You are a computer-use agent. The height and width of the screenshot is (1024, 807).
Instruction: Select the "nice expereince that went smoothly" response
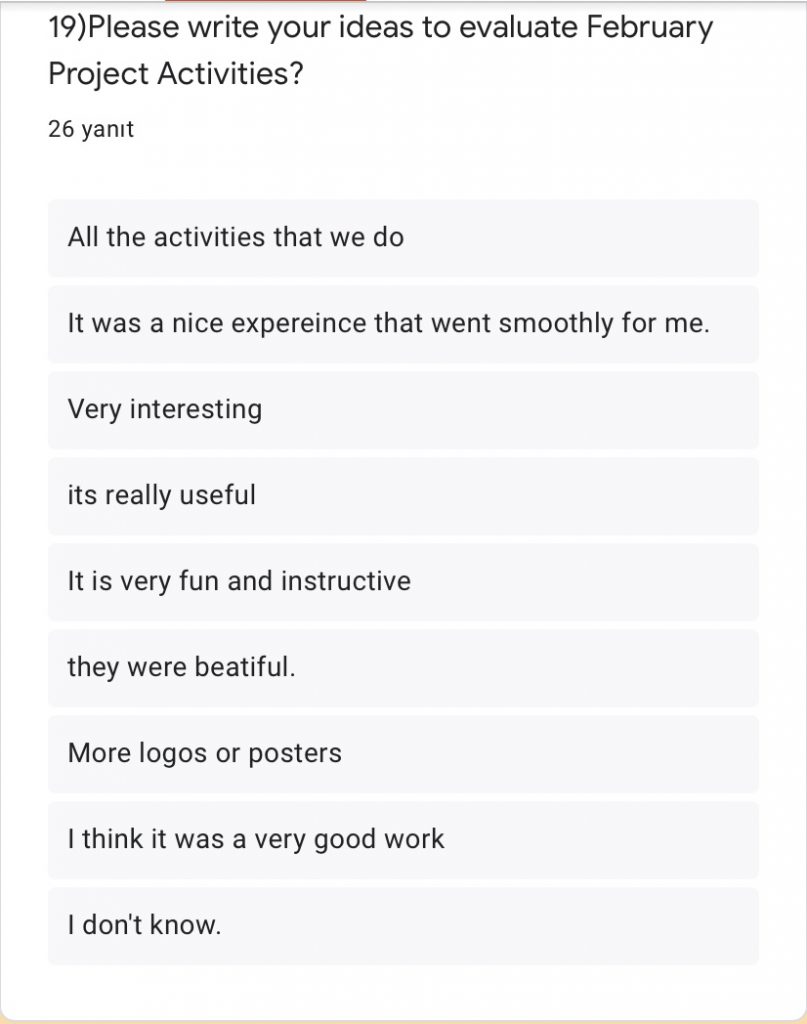pos(388,324)
